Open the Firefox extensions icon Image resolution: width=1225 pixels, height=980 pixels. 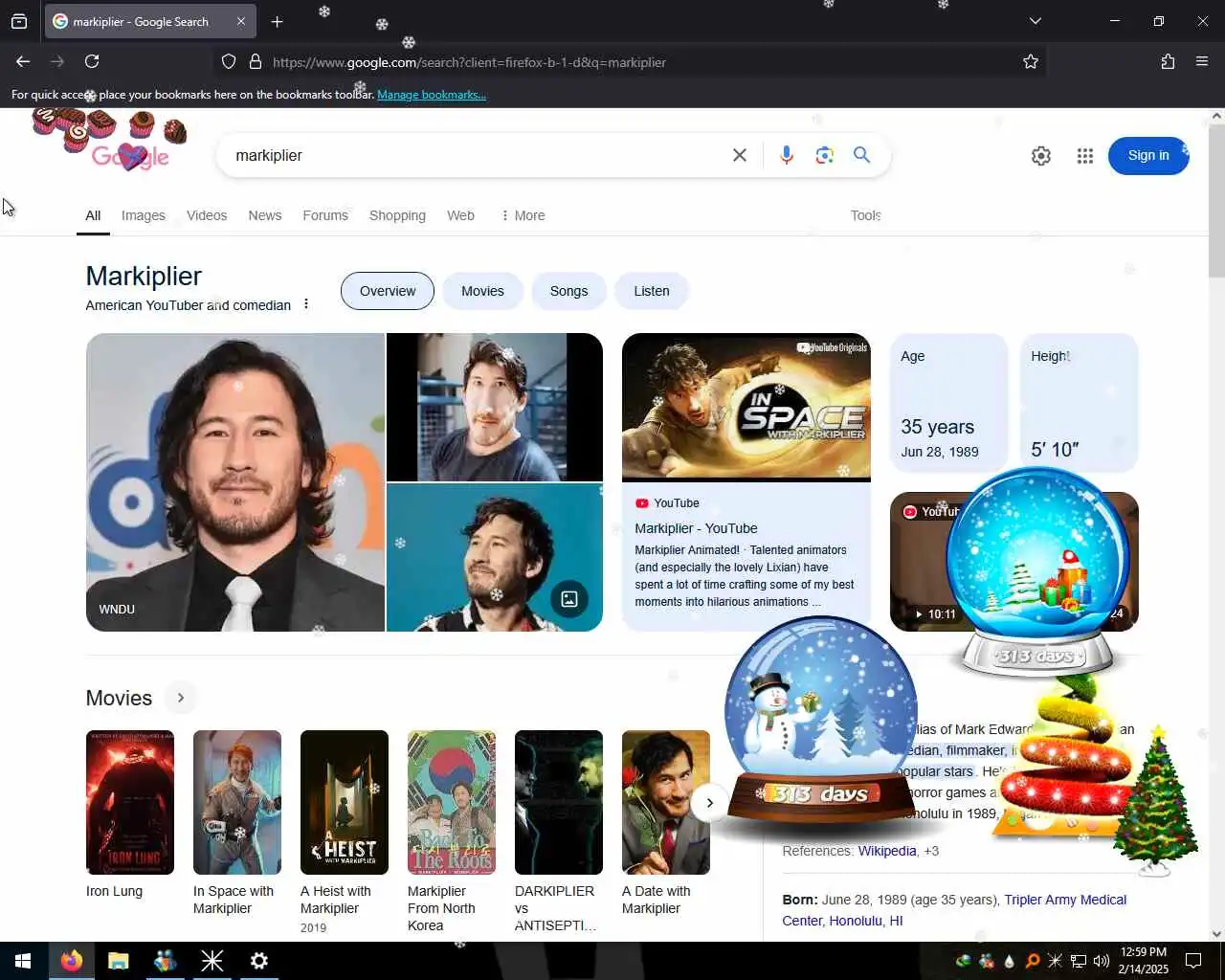pos(1168,61)
